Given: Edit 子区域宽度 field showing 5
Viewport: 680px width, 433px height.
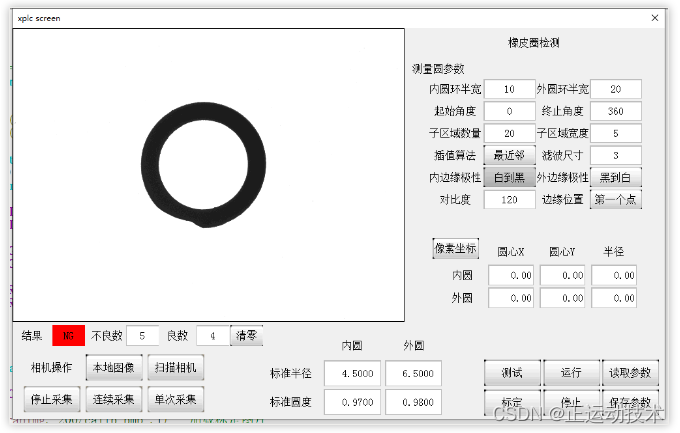Looking at the screenshot, I should click(x=615, y=133).
